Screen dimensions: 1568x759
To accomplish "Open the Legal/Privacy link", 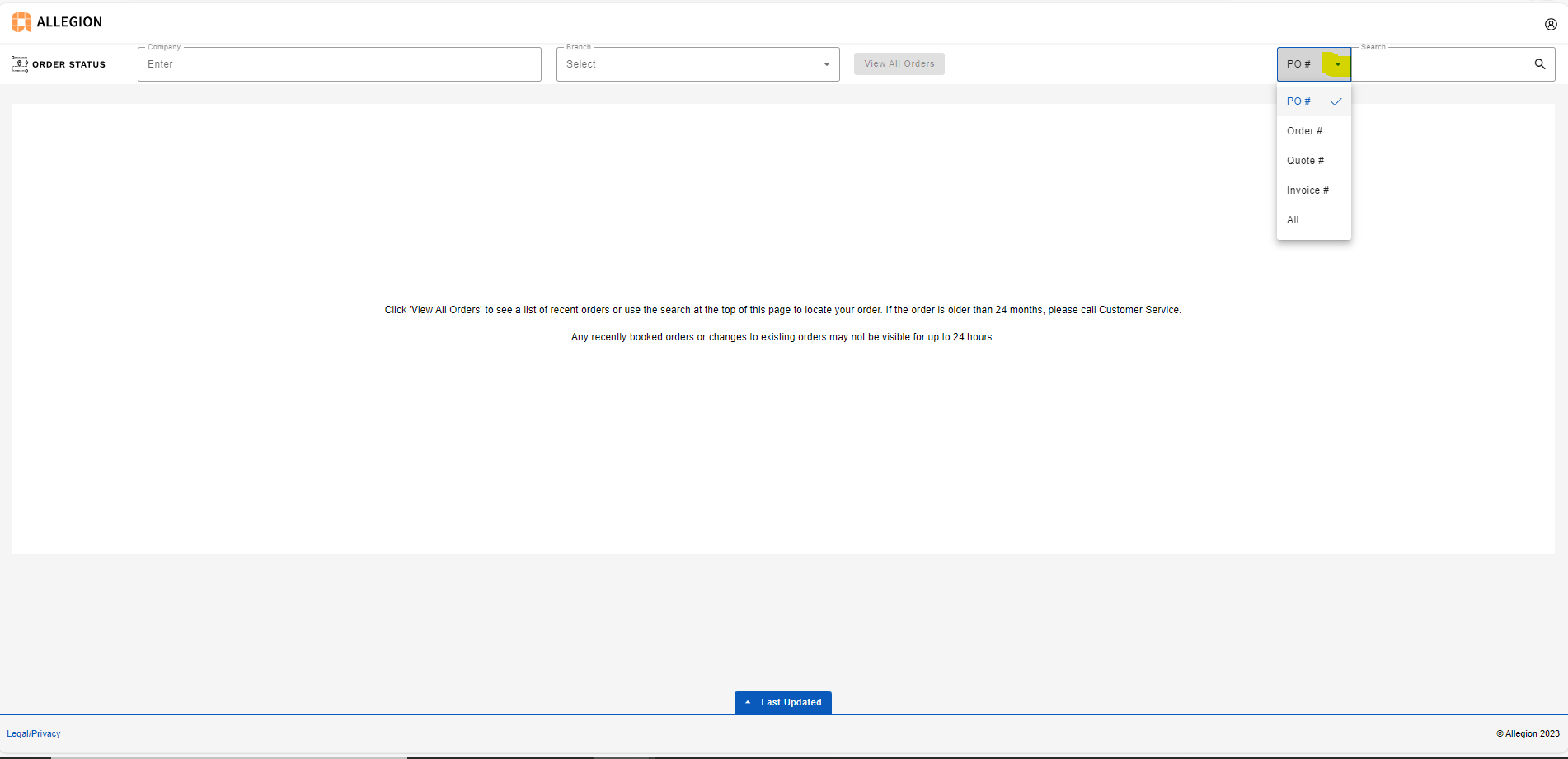I will [34, 733].
